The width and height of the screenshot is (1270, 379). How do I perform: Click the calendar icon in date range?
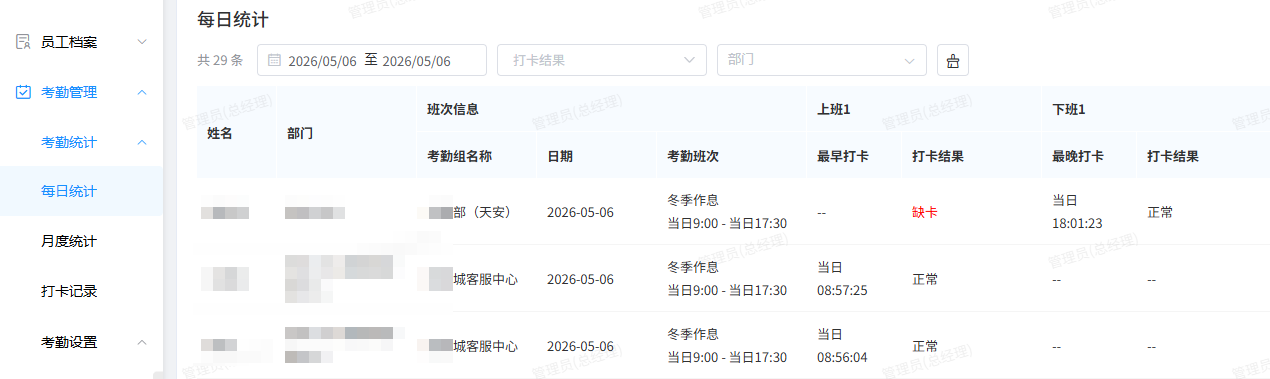(274, 61)
